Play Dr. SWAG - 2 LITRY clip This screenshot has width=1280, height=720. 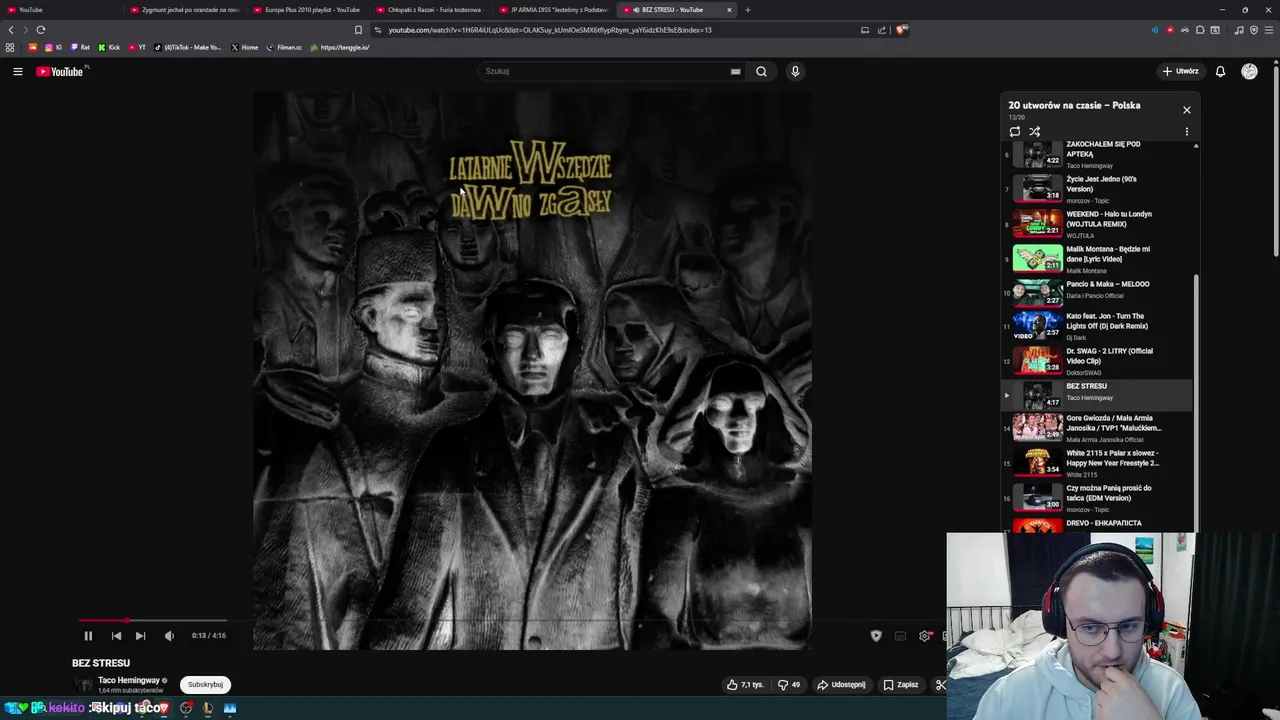point(1098,361)
